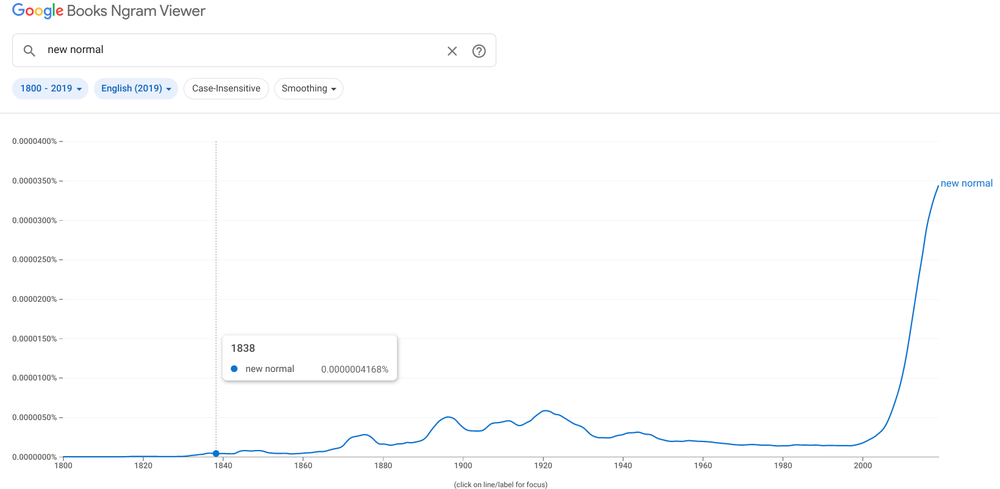
Task: Click the search magnifier icon
Action: [29, 51]
